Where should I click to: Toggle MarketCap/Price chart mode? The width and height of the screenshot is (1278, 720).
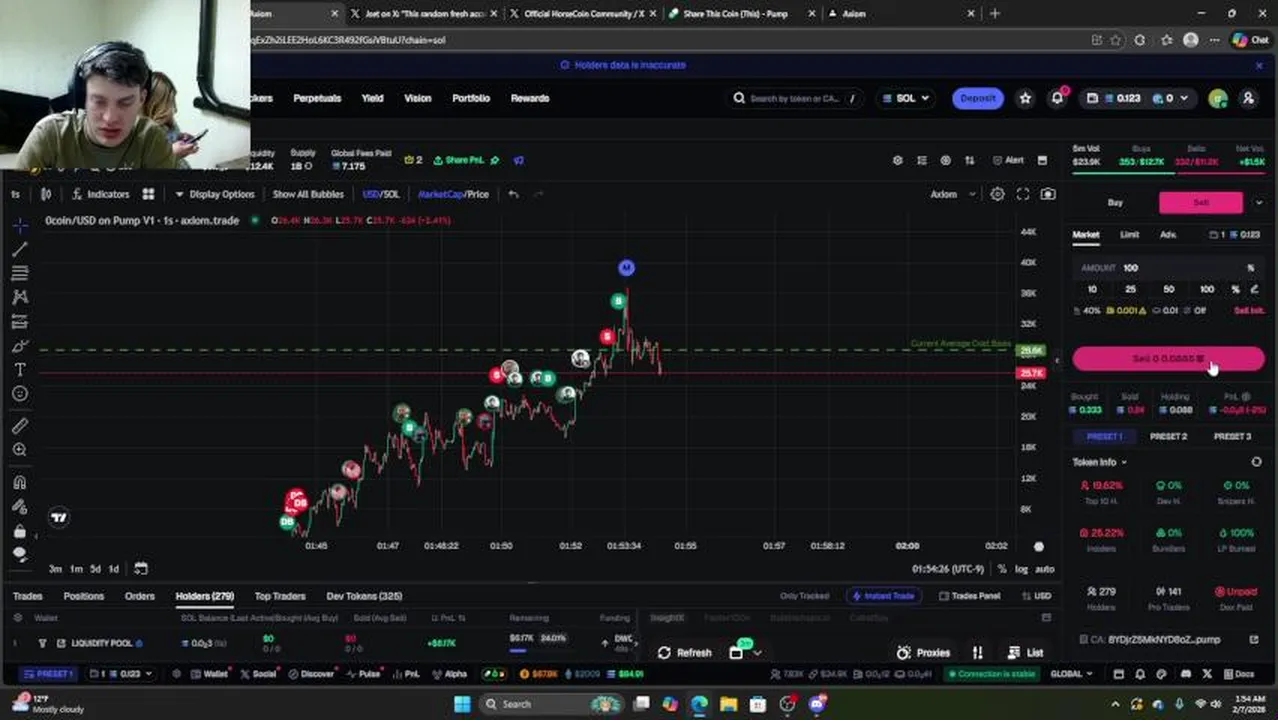tap(453, 194)
